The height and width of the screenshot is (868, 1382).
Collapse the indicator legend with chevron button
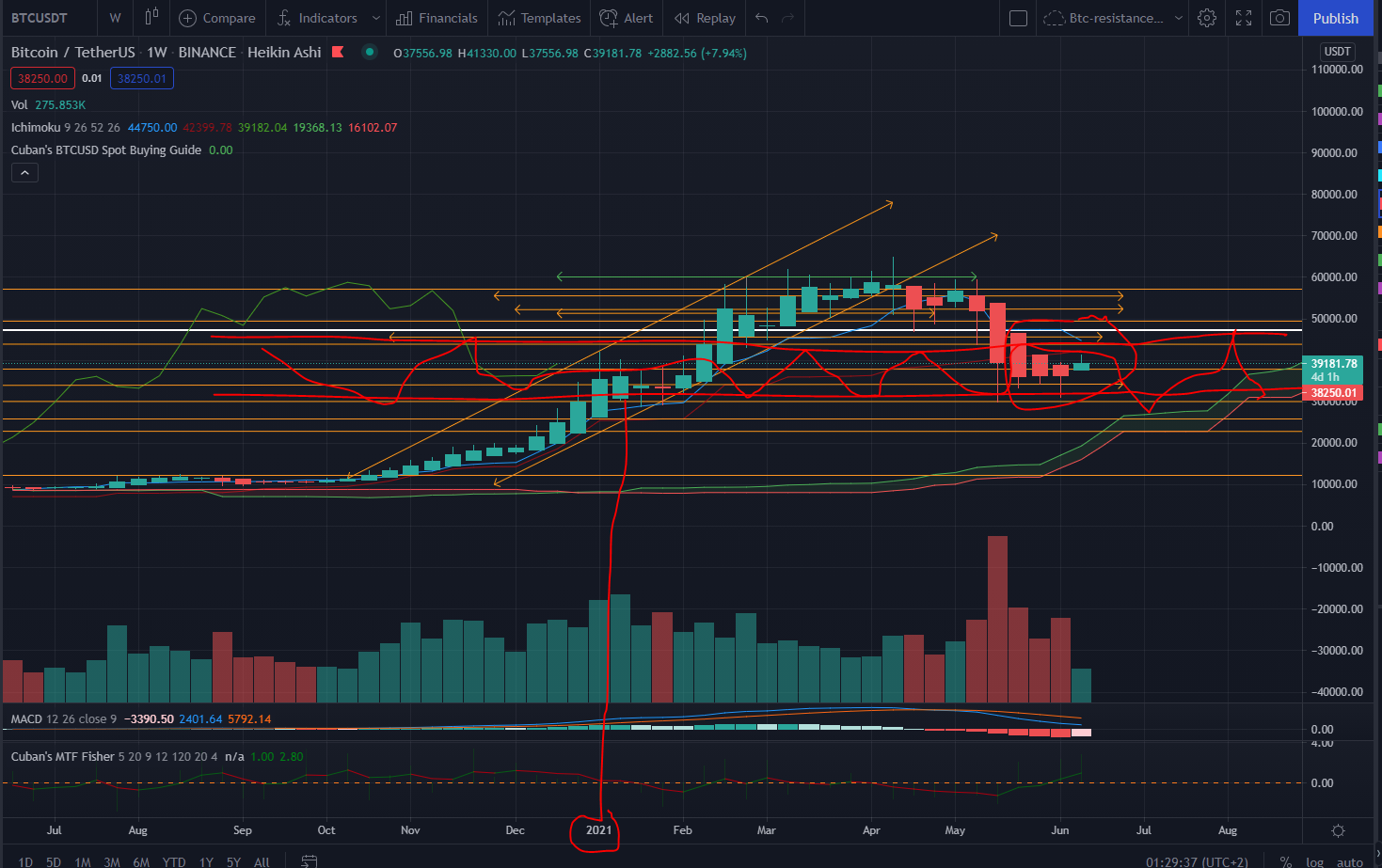click(x=24, y=172)
